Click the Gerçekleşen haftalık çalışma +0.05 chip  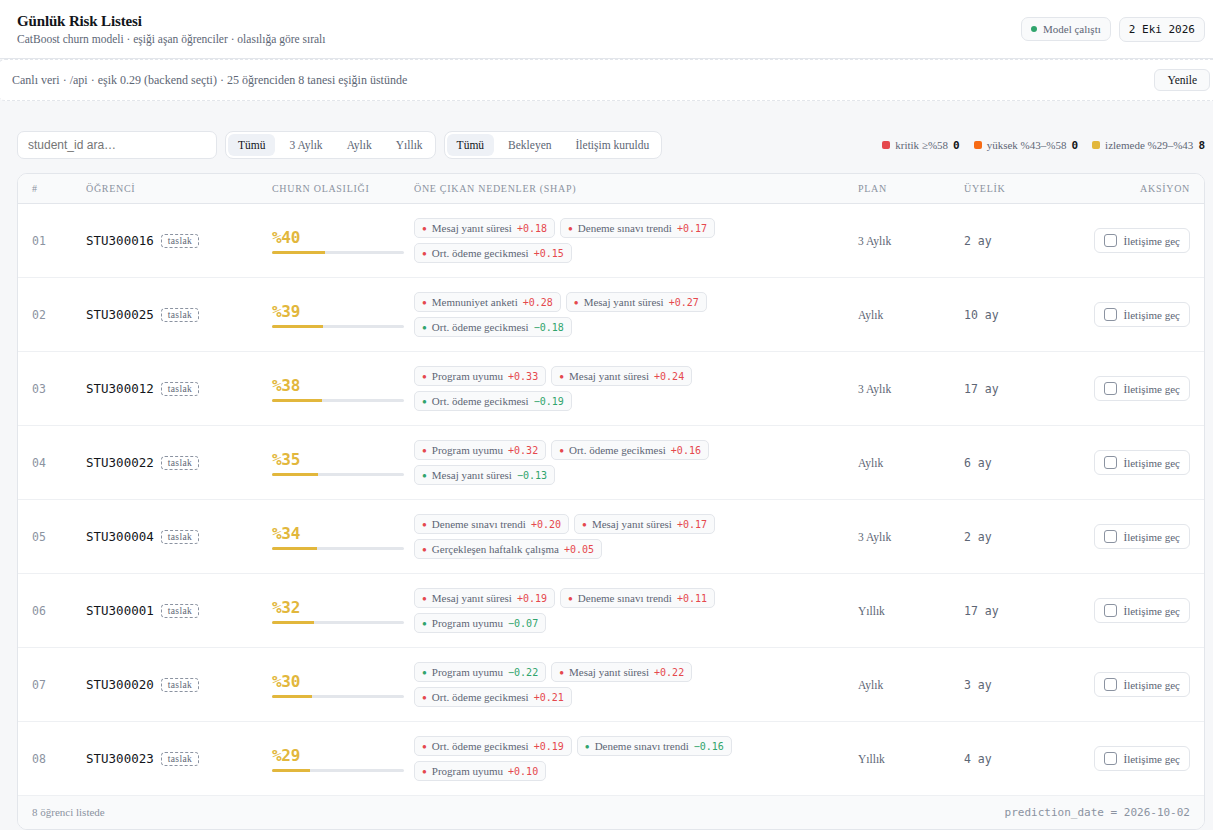click(x=508, y=549)
